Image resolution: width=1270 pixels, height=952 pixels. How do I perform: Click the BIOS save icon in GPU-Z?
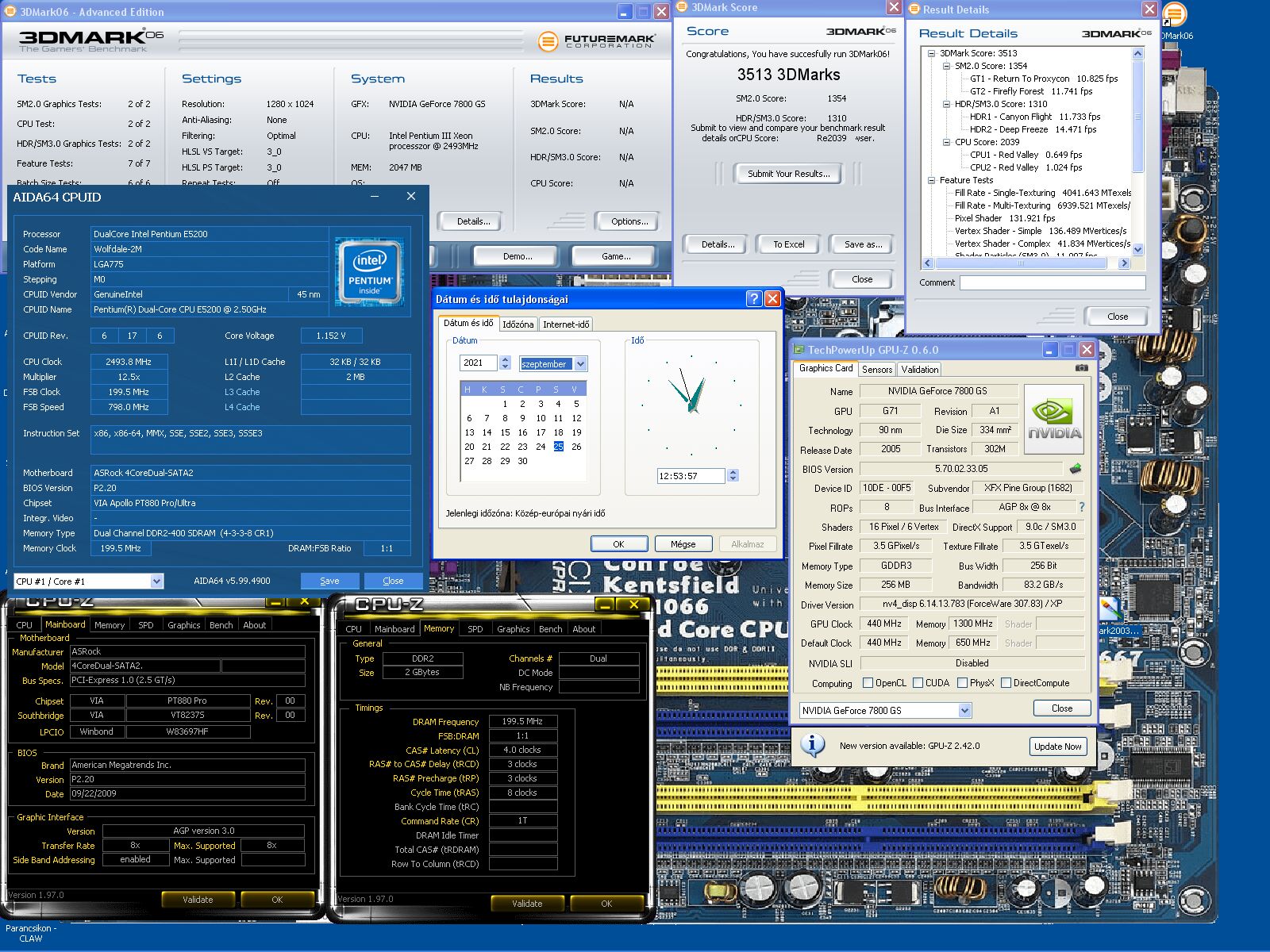[1076, 468]
